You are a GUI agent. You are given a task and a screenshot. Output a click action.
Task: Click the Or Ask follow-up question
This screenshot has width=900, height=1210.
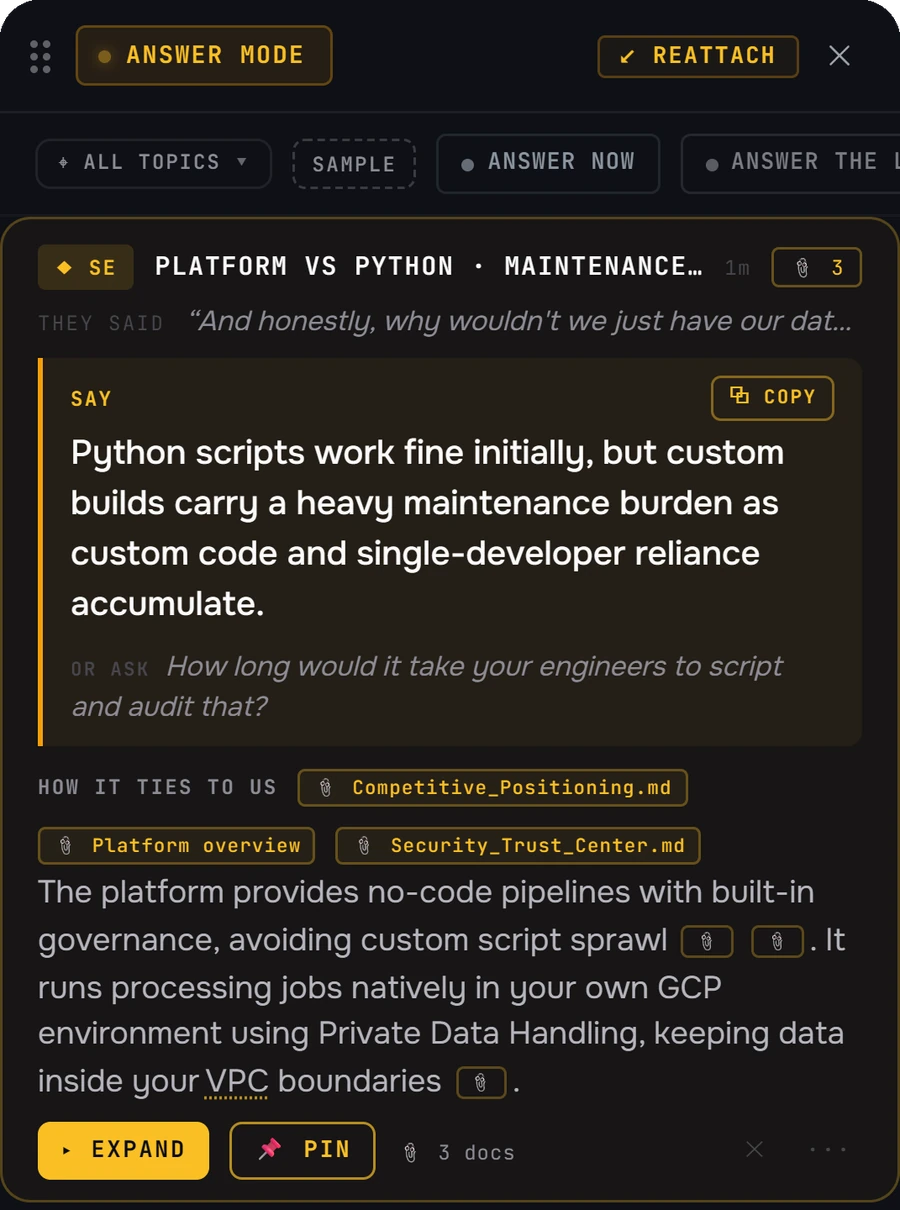tap(427, 686)
